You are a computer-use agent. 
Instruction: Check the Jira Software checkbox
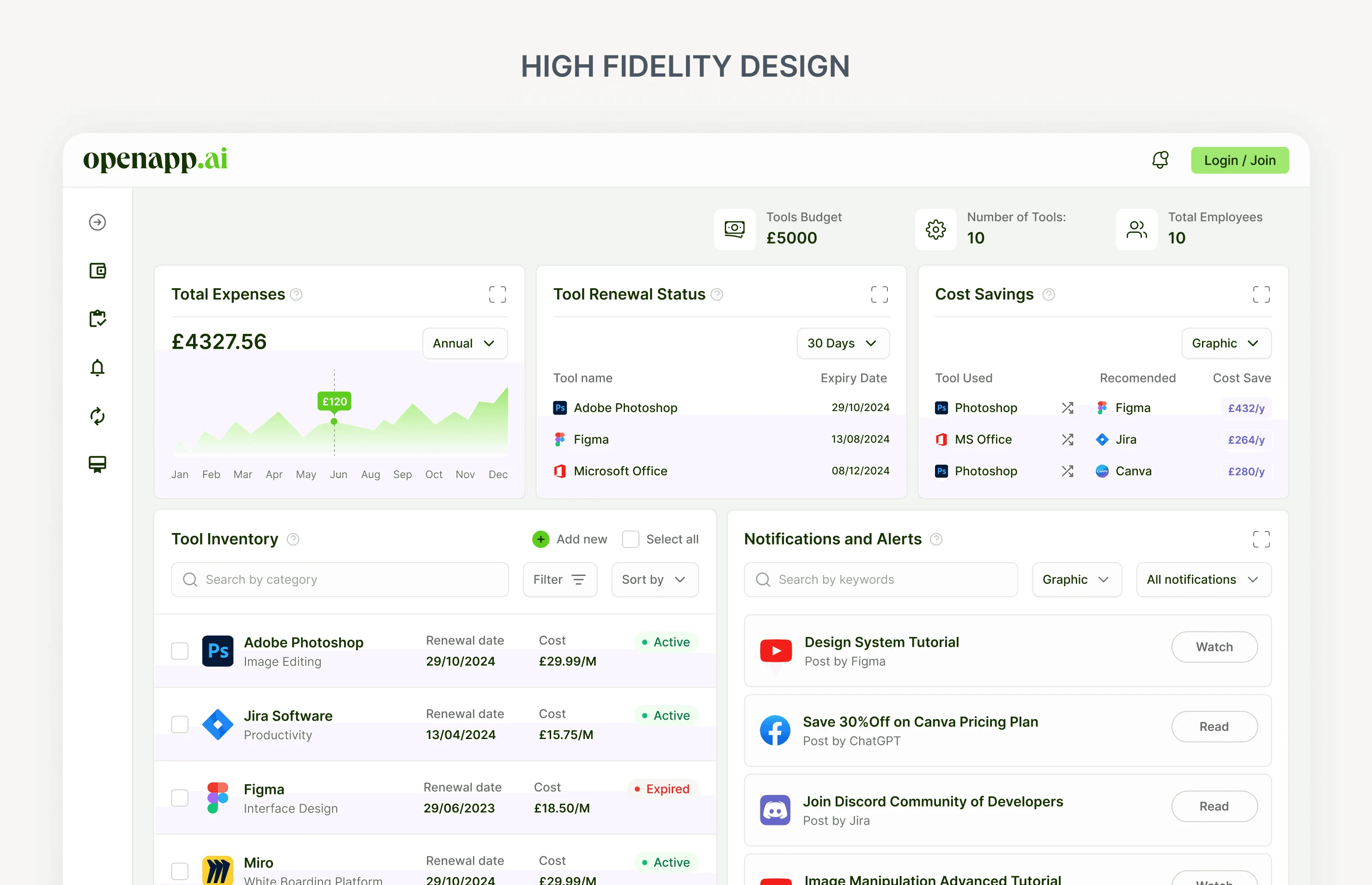pos(180,724)
